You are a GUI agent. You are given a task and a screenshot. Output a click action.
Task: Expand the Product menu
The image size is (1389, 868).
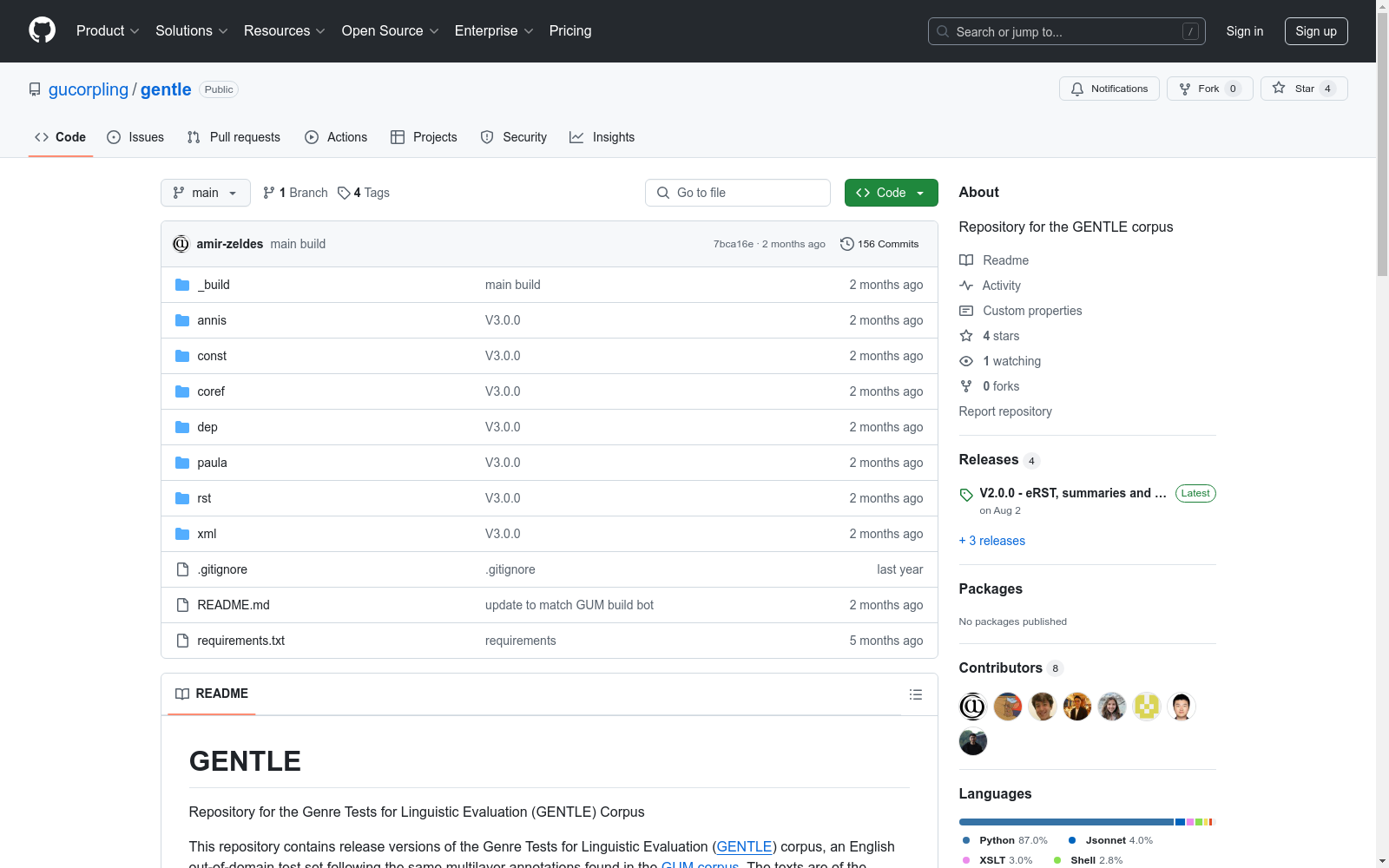tap(108, 30)
